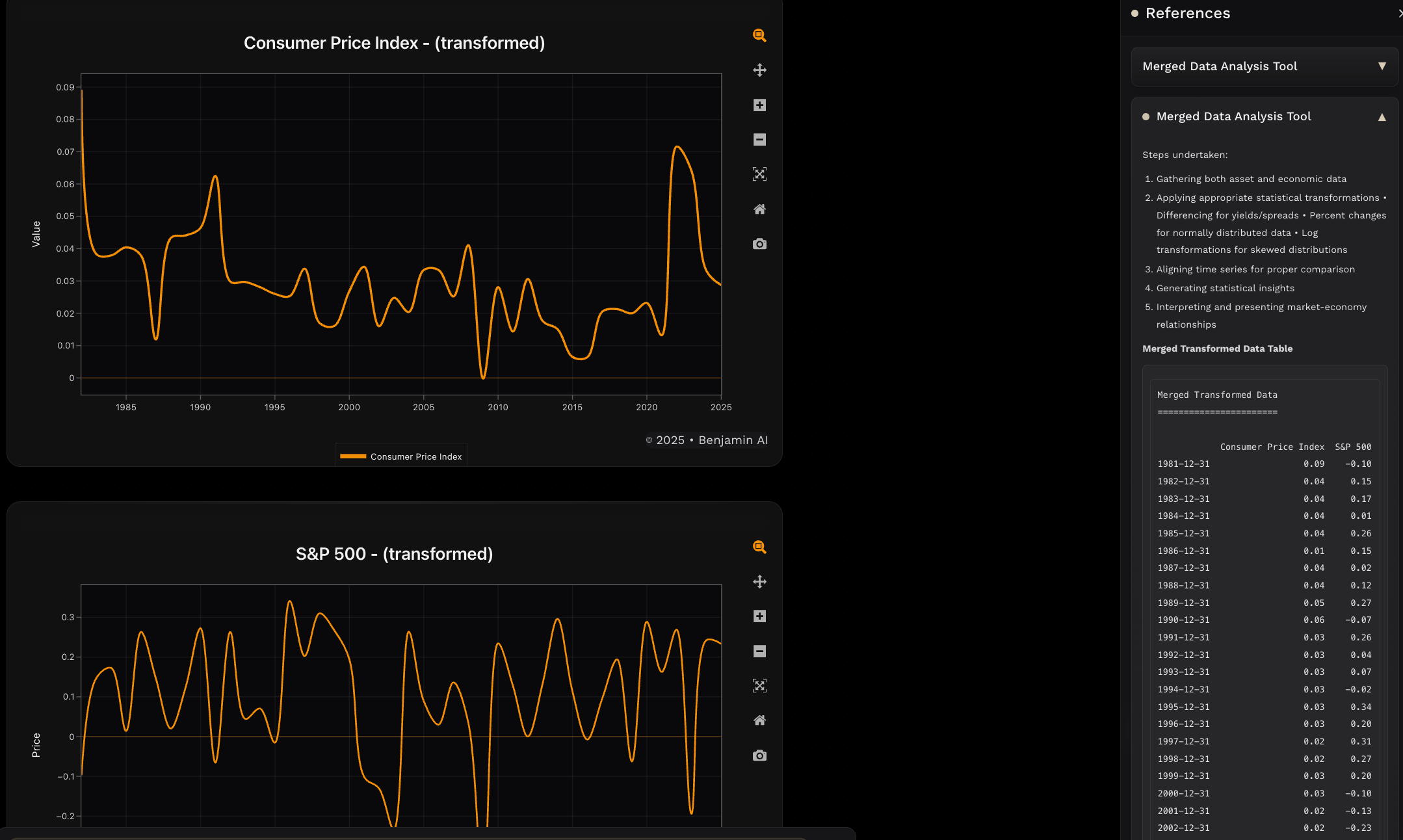Reset axes home icon on S&P 500 chart
Image resolution: width=1403 pixels, height=840 pixels.
[759, 720]
